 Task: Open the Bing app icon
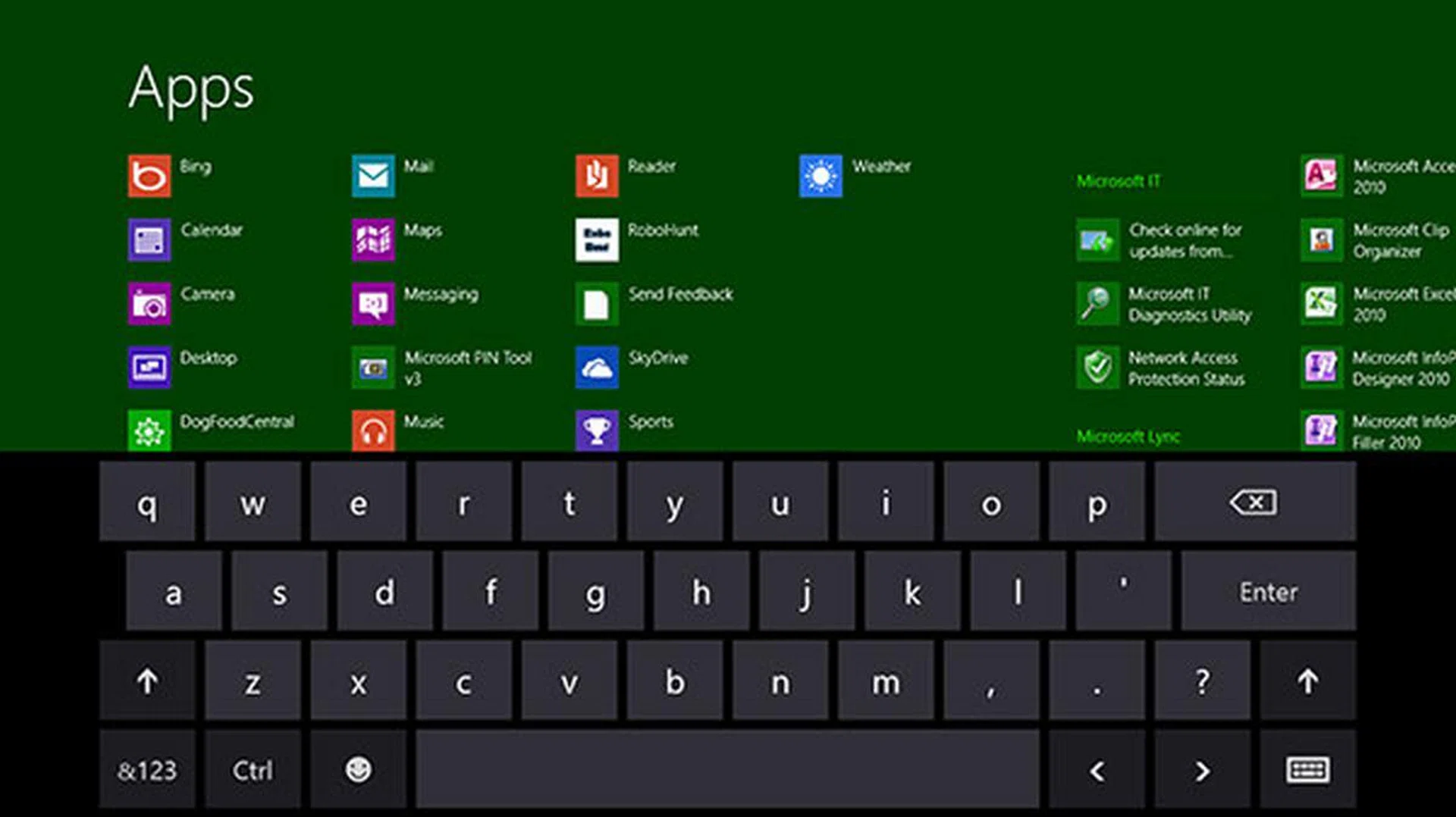149,176
